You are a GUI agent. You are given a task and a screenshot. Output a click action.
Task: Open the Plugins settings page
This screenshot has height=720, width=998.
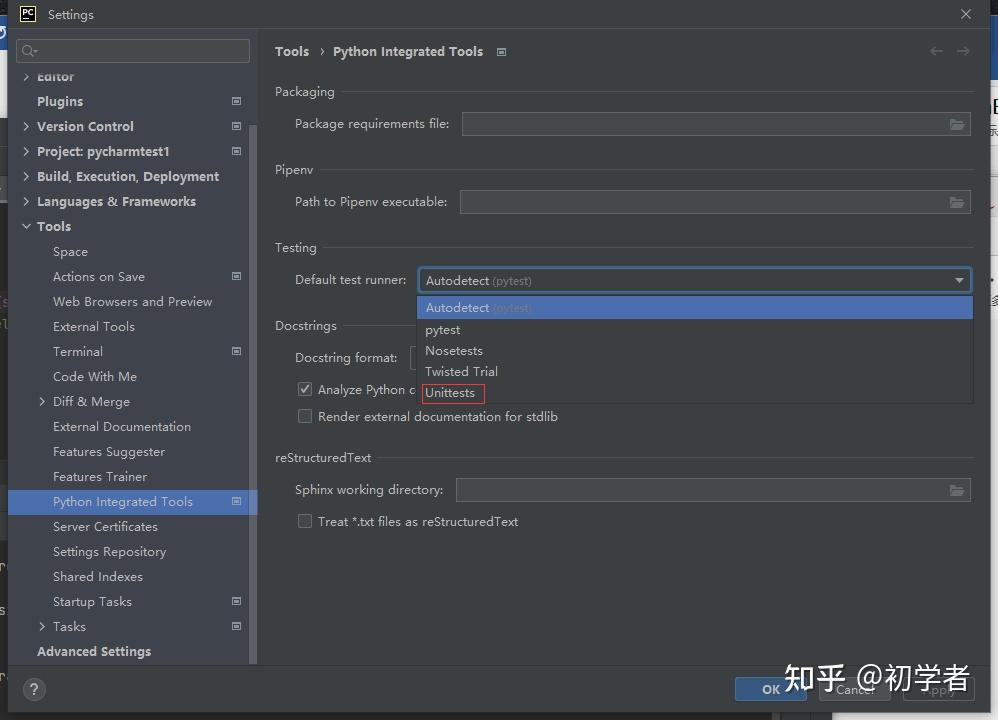60,101
